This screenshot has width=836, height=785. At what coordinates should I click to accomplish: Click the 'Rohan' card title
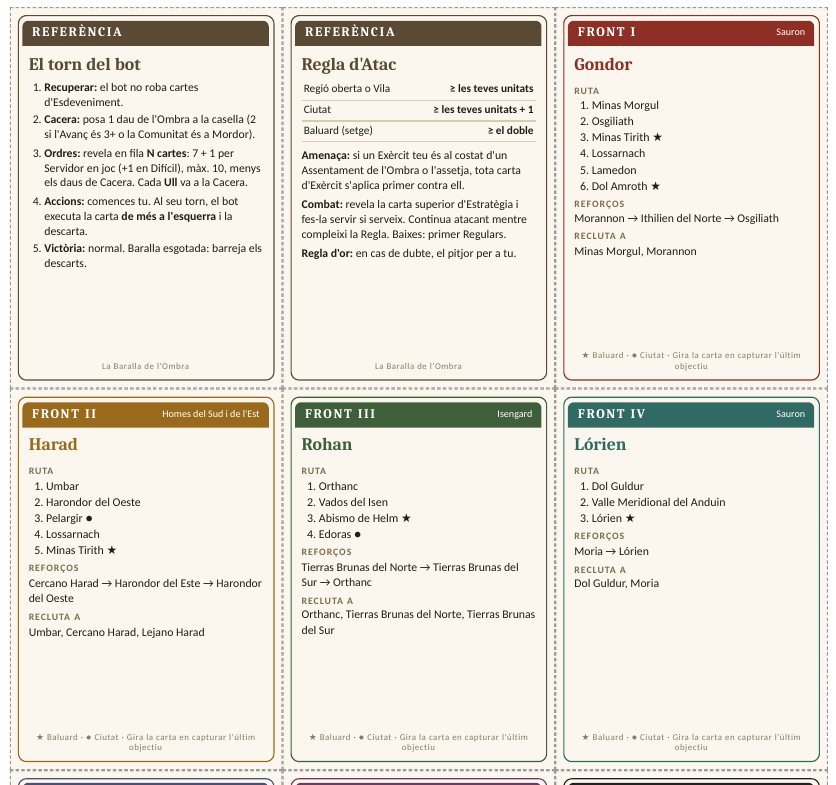(326, 444)
